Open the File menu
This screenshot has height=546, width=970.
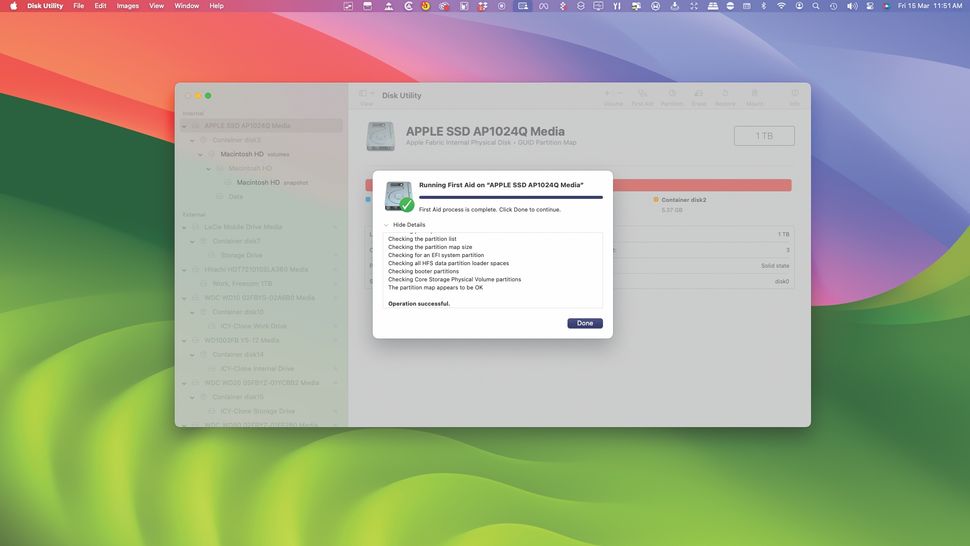[79, 6]
